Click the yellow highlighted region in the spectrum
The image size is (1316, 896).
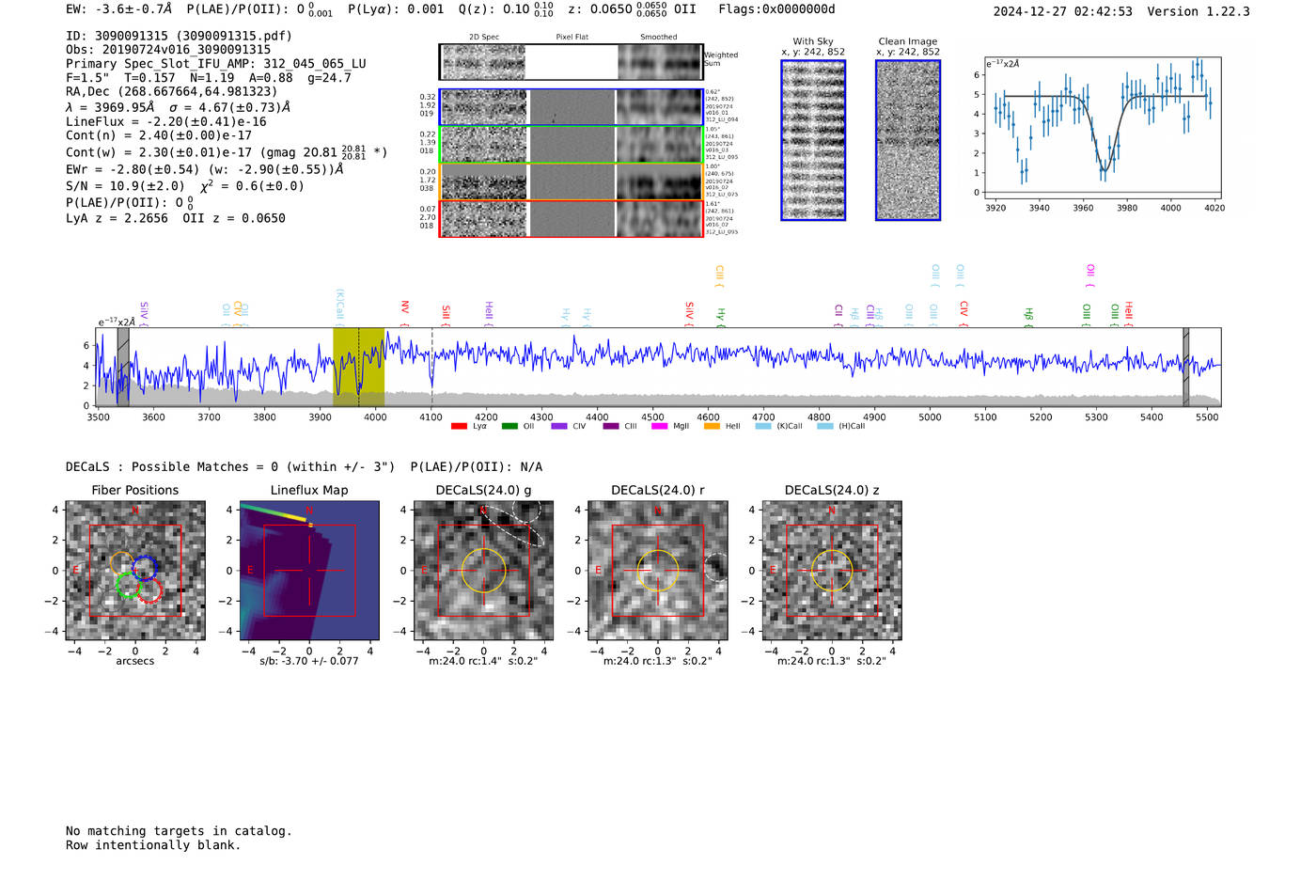tap(358, 367)
